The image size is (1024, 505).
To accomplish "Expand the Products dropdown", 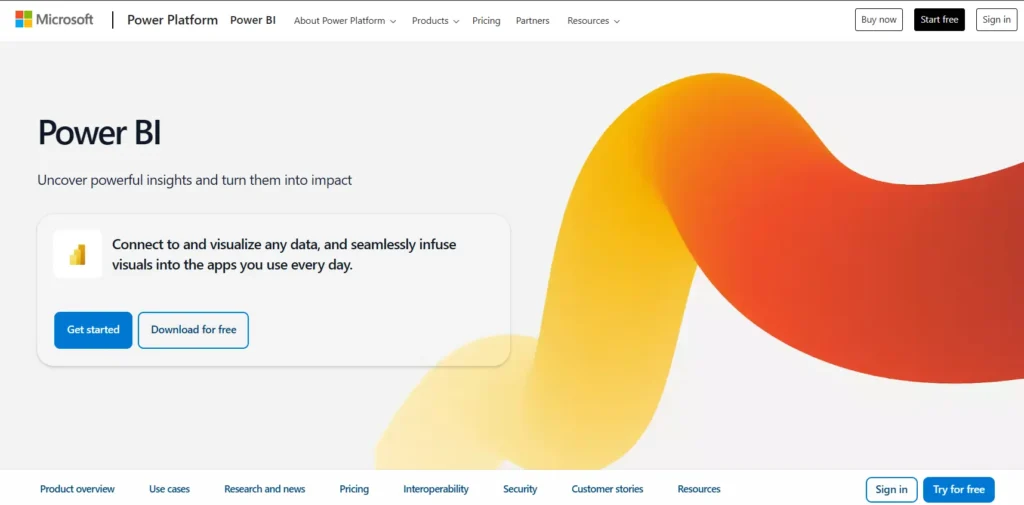I will tap(436, 21).
